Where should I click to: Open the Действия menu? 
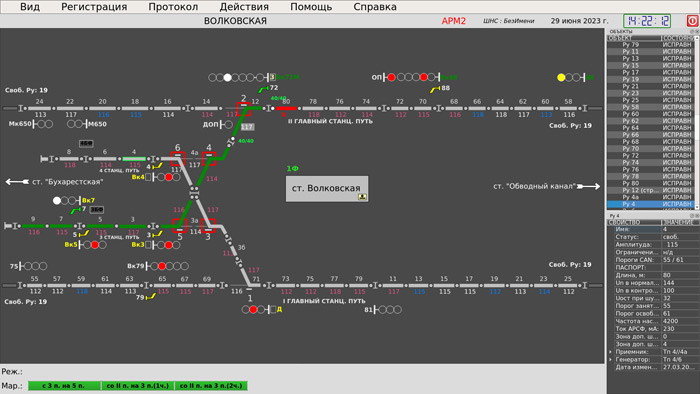pyautogui.click(x=244, y=7)
